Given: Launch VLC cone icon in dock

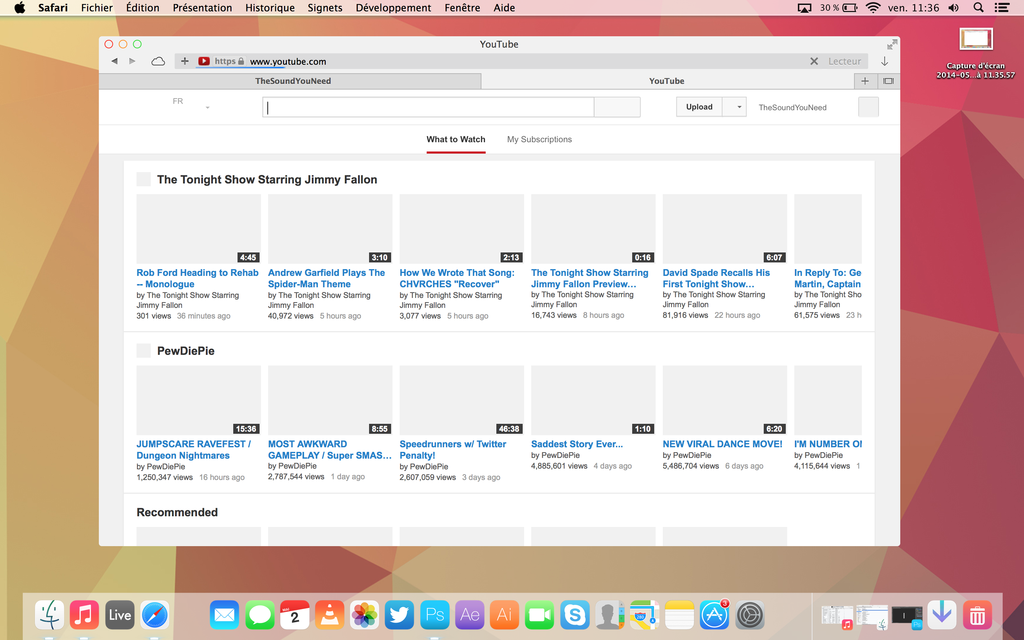Looking at the screenshot, I should coord(329,615).
